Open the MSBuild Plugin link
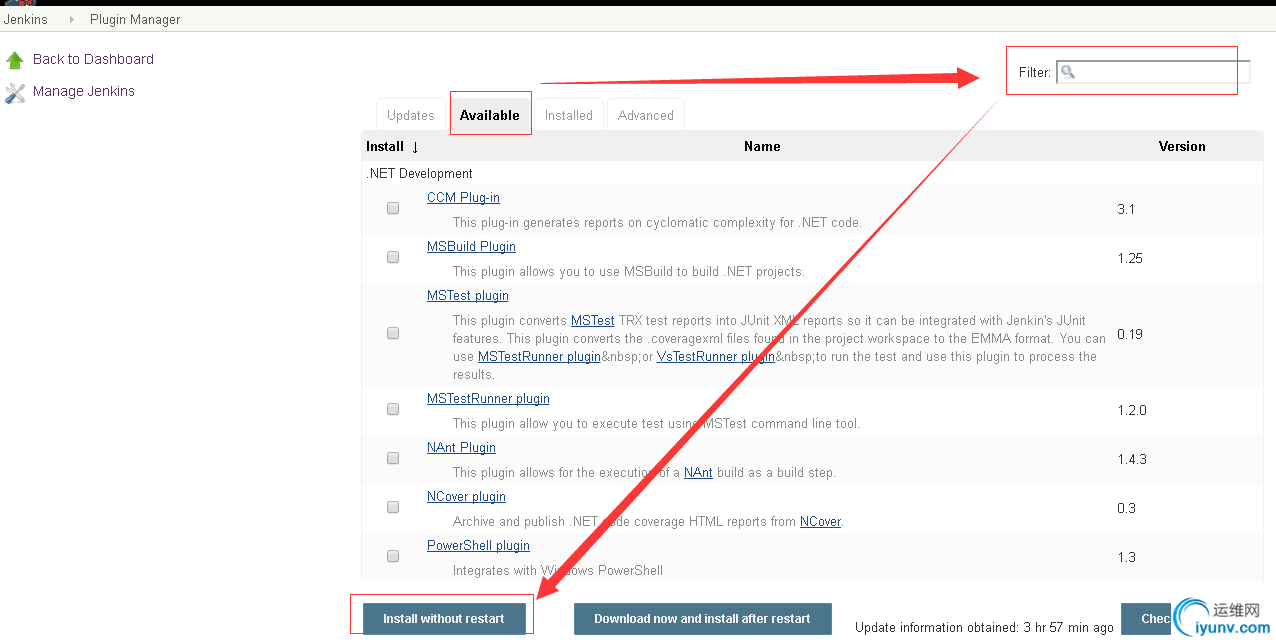The image size is (1276, 644). [x=471, y=246]
